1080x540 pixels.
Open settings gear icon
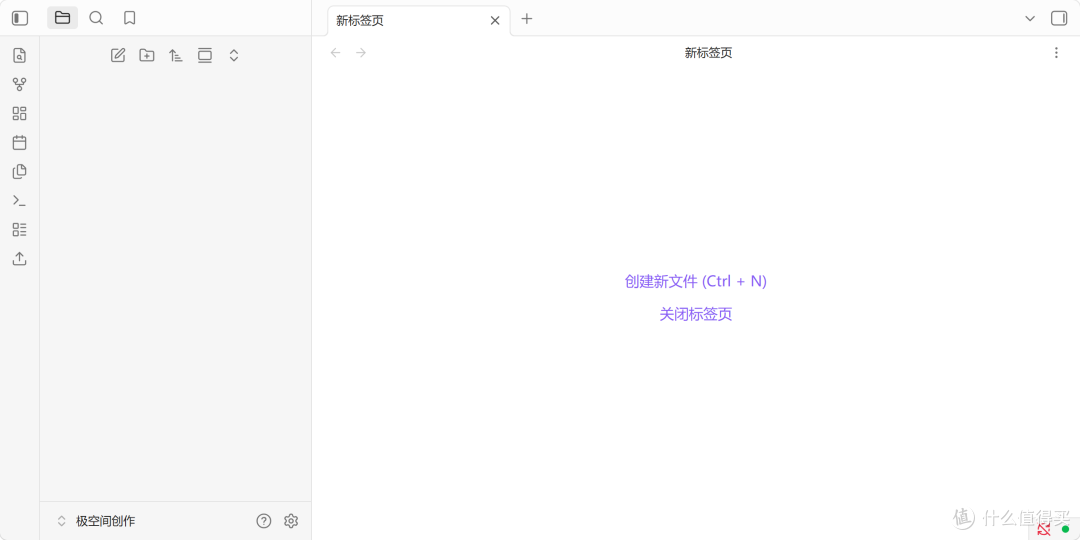pyautogui.click(x=291, y=521)
